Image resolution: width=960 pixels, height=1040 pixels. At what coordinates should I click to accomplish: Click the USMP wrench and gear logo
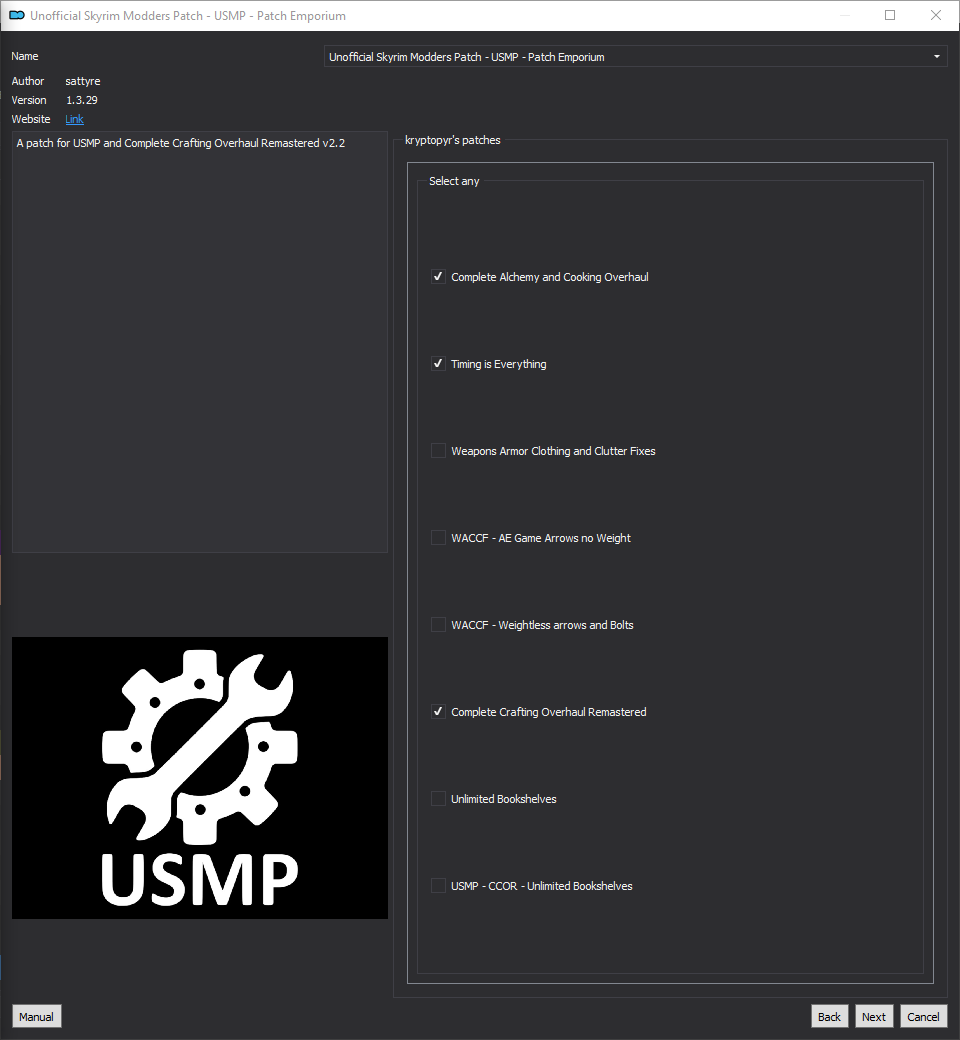(200, 777)
